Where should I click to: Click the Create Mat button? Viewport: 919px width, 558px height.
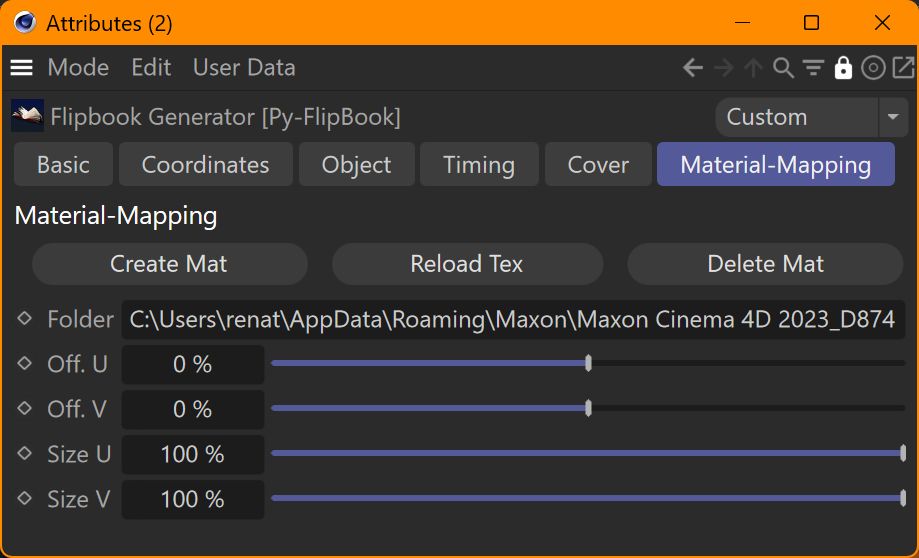[169, 264]
